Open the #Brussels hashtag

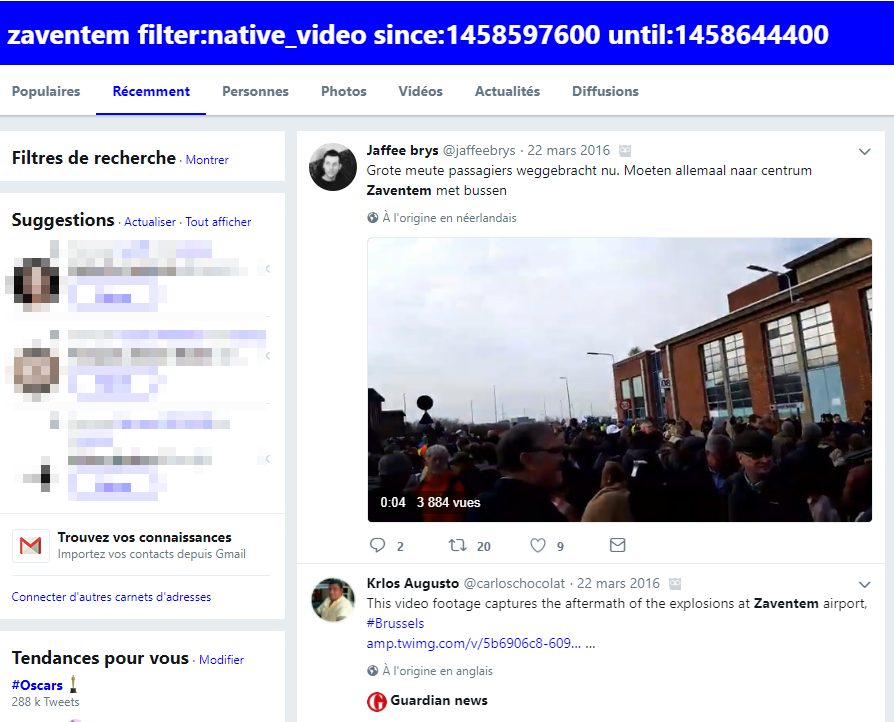395,623
